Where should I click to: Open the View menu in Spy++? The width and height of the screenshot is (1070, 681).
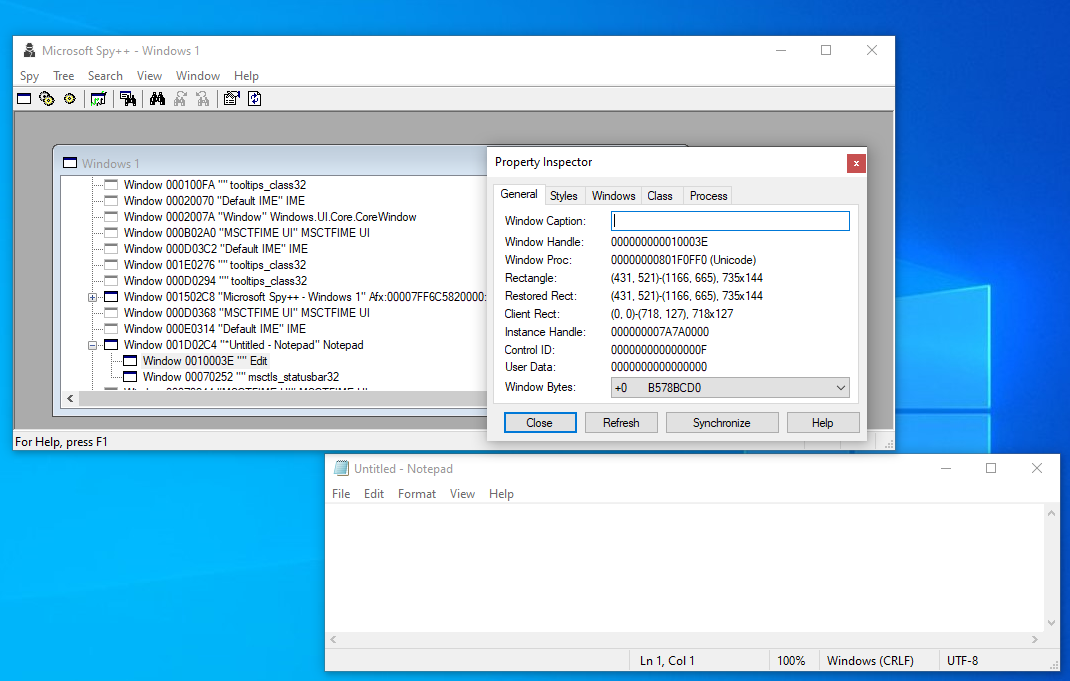tap(149, 76)
